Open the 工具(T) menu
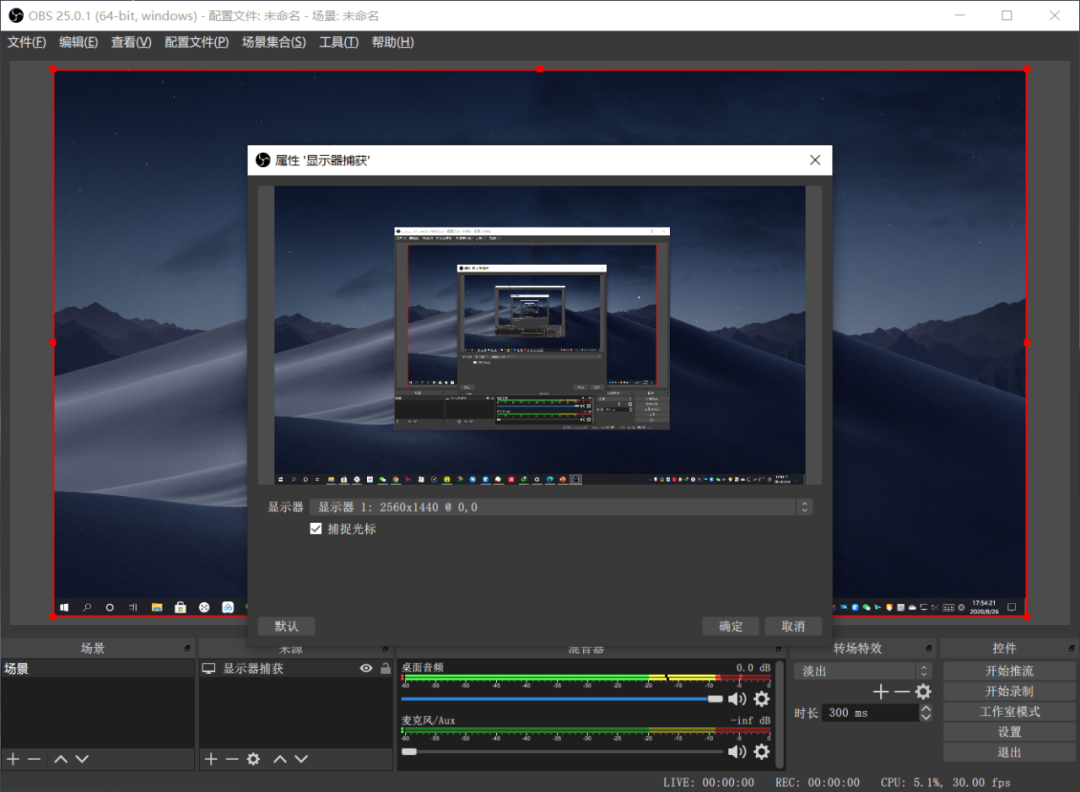This screenshot has height=792, width=1080. point(338,42)
